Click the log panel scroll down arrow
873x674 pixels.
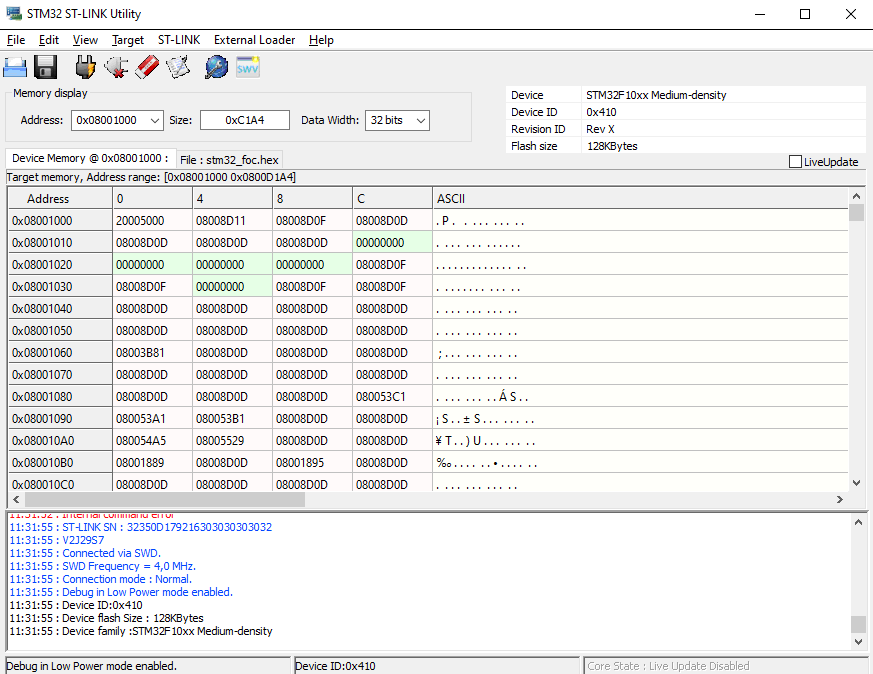pos(858,642)
